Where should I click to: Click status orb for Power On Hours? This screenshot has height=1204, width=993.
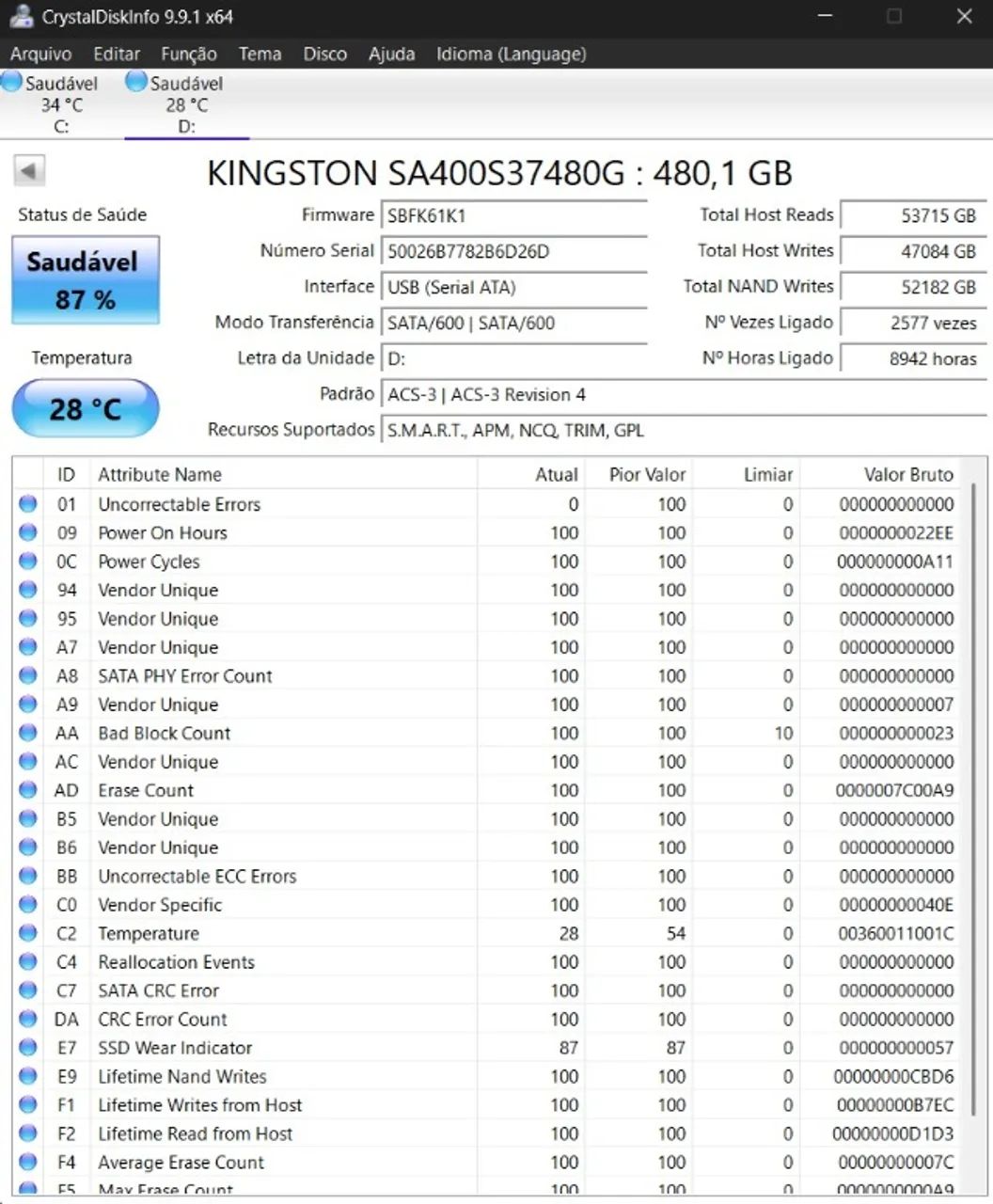point(28,532)
